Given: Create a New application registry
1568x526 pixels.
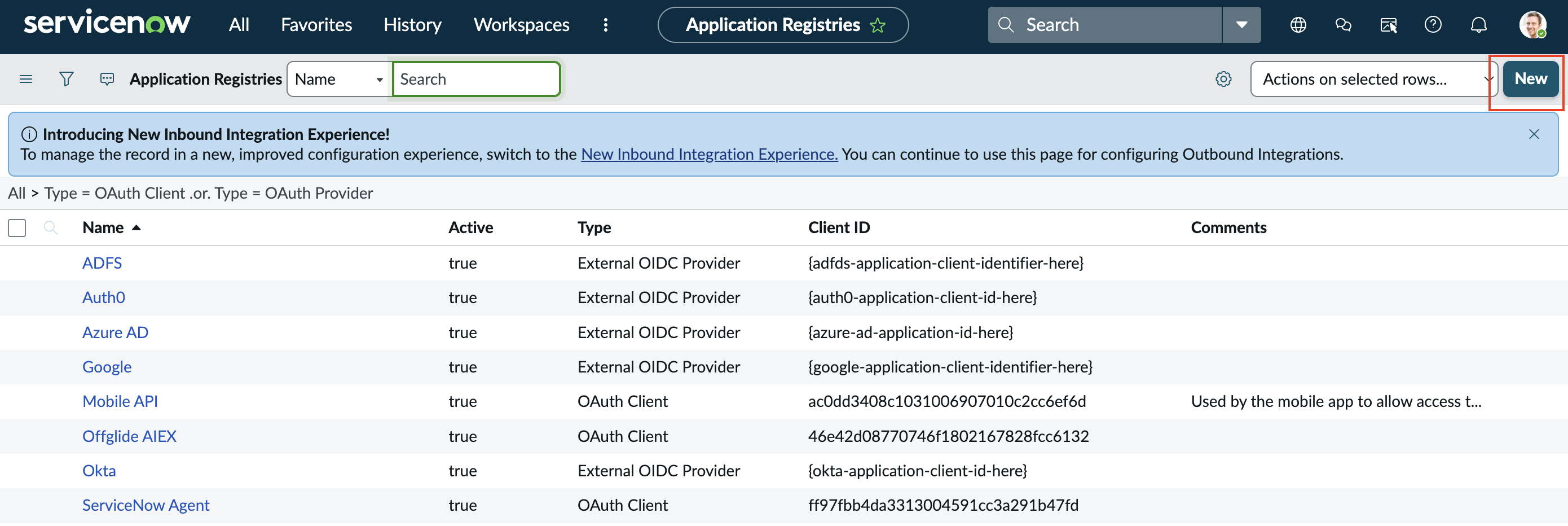Looking at the screenshot, I should [1530, 79].
